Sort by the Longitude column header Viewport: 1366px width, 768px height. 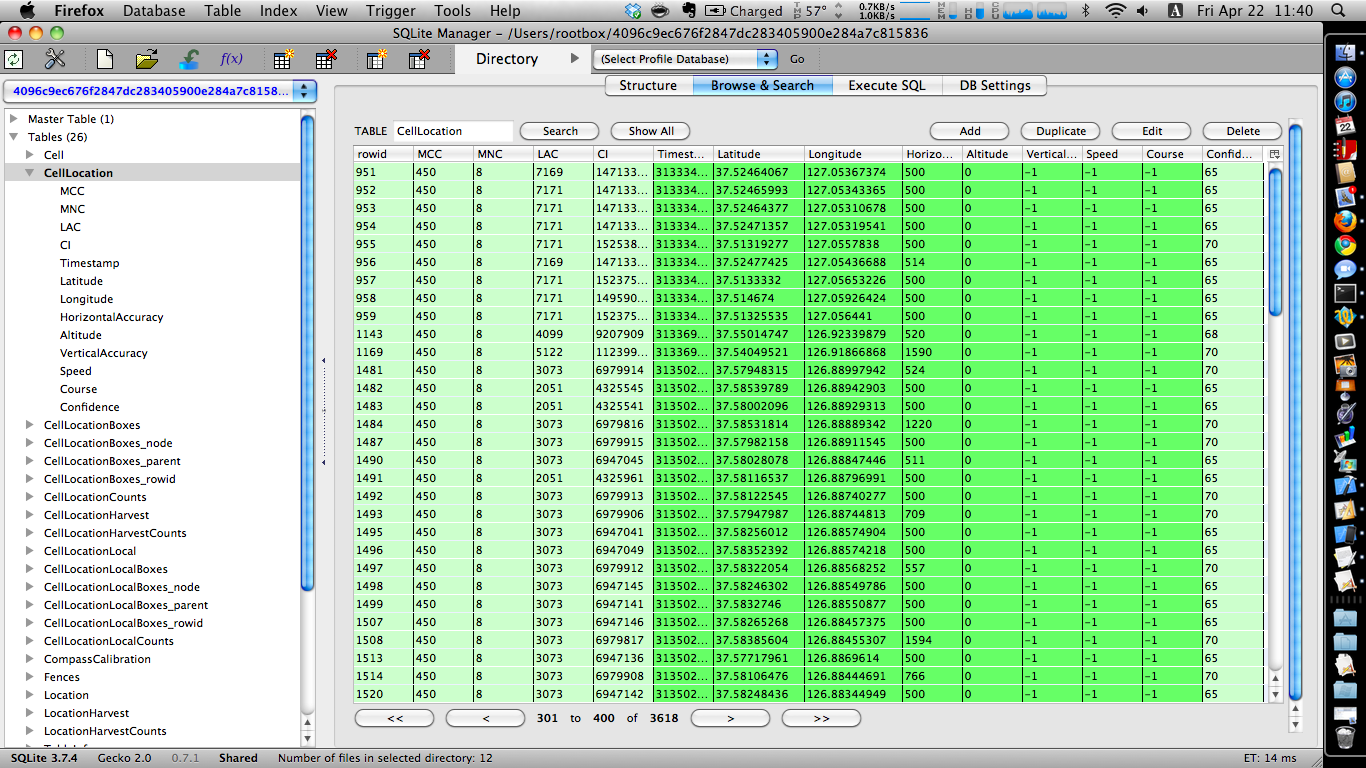coord(853,154)
